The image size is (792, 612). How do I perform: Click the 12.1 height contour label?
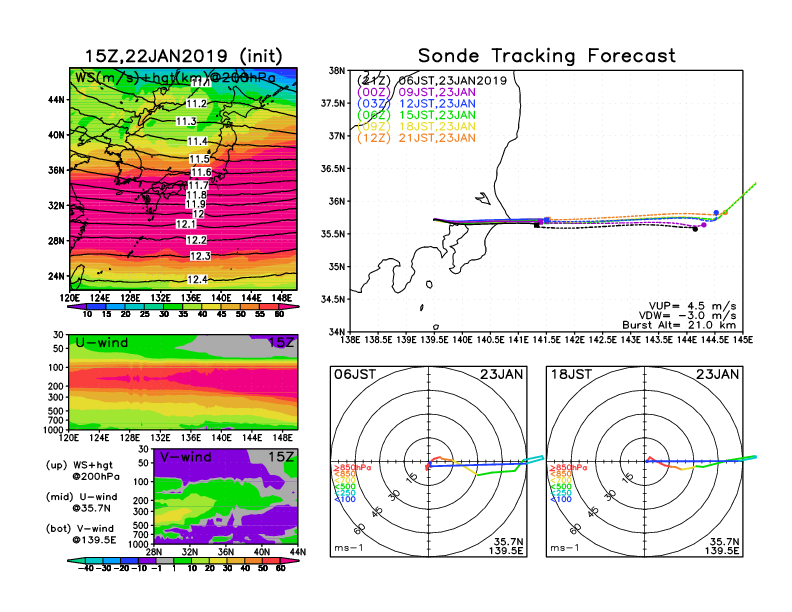[186, 224]
